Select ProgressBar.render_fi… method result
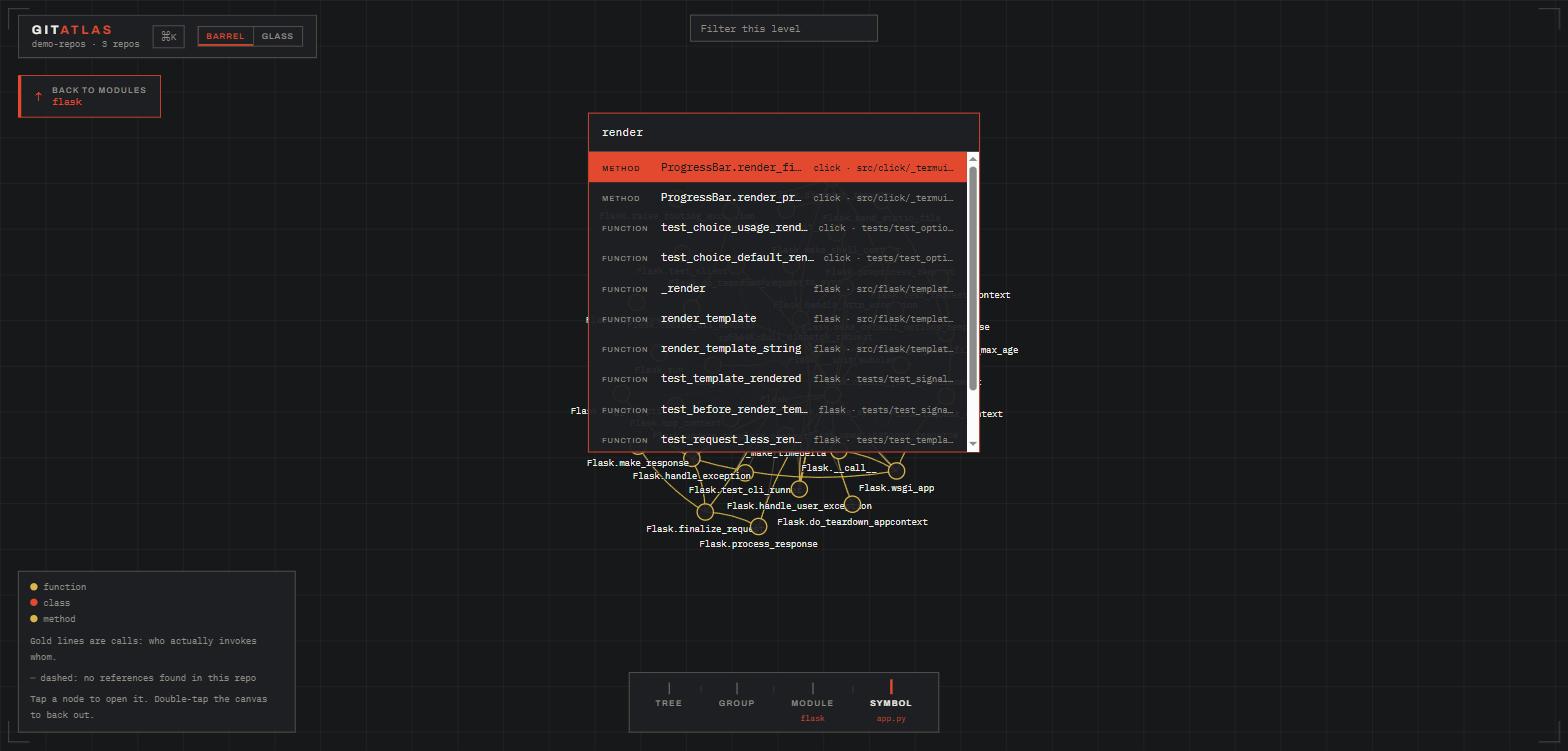The image size is (1568, 751). point(778,168)
